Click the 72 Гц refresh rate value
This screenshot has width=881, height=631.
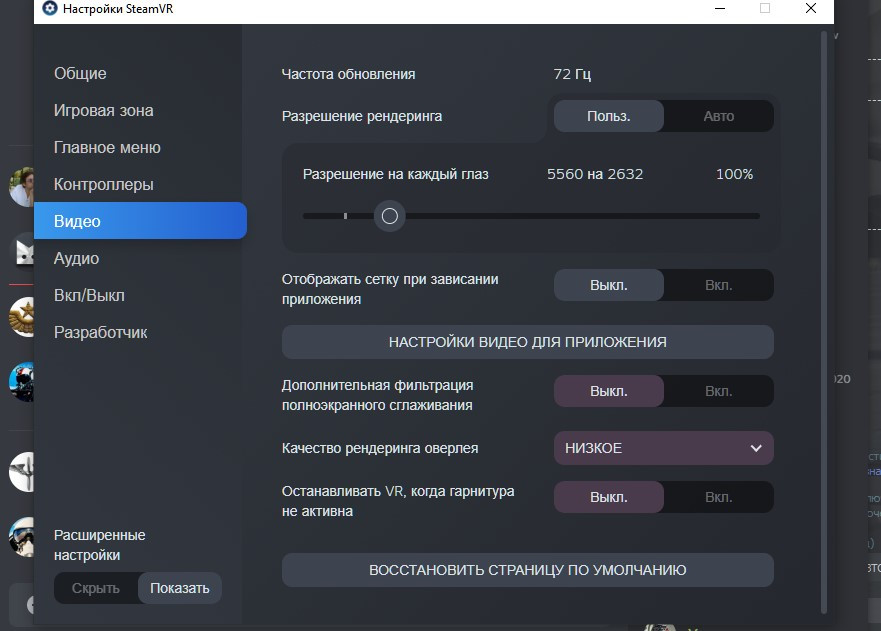572,74
